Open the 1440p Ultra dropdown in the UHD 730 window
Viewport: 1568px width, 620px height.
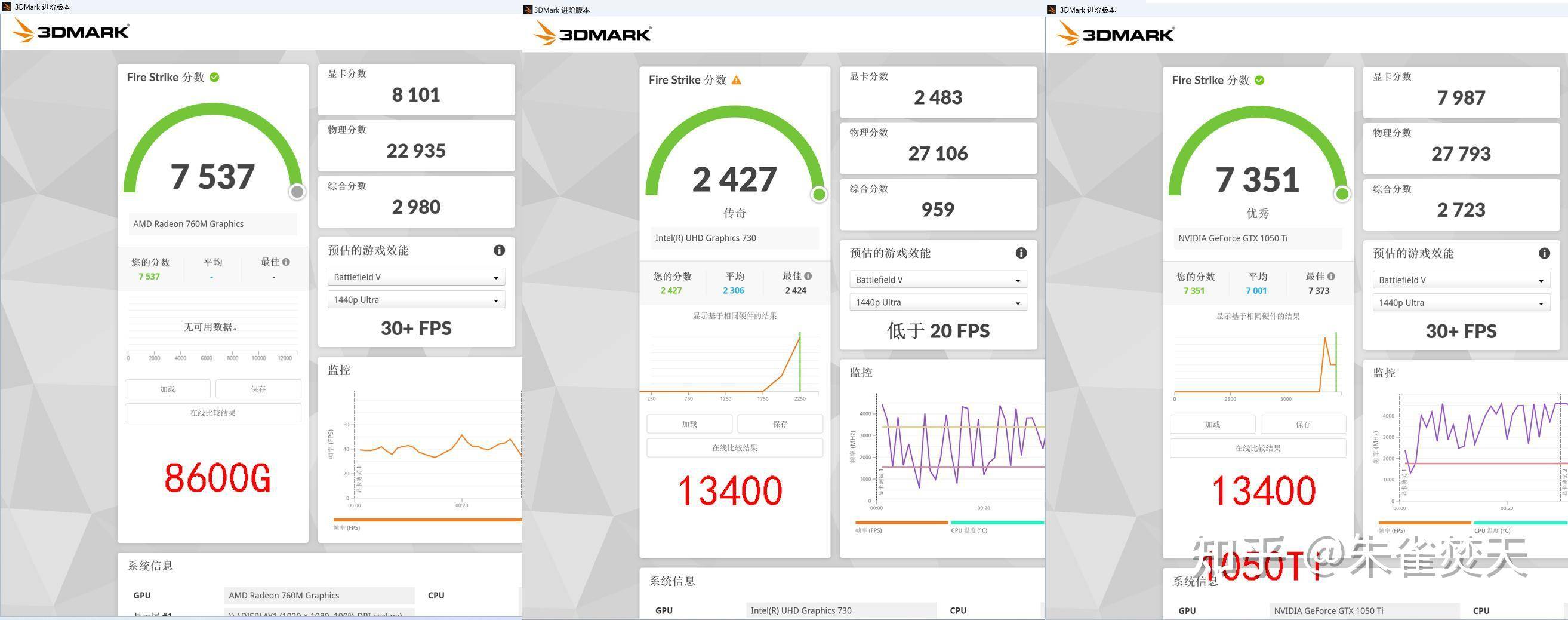point(938,302)
